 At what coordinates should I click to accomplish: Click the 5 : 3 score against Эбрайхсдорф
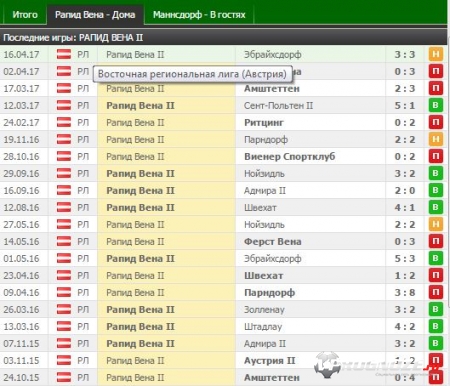coord(405,259)
